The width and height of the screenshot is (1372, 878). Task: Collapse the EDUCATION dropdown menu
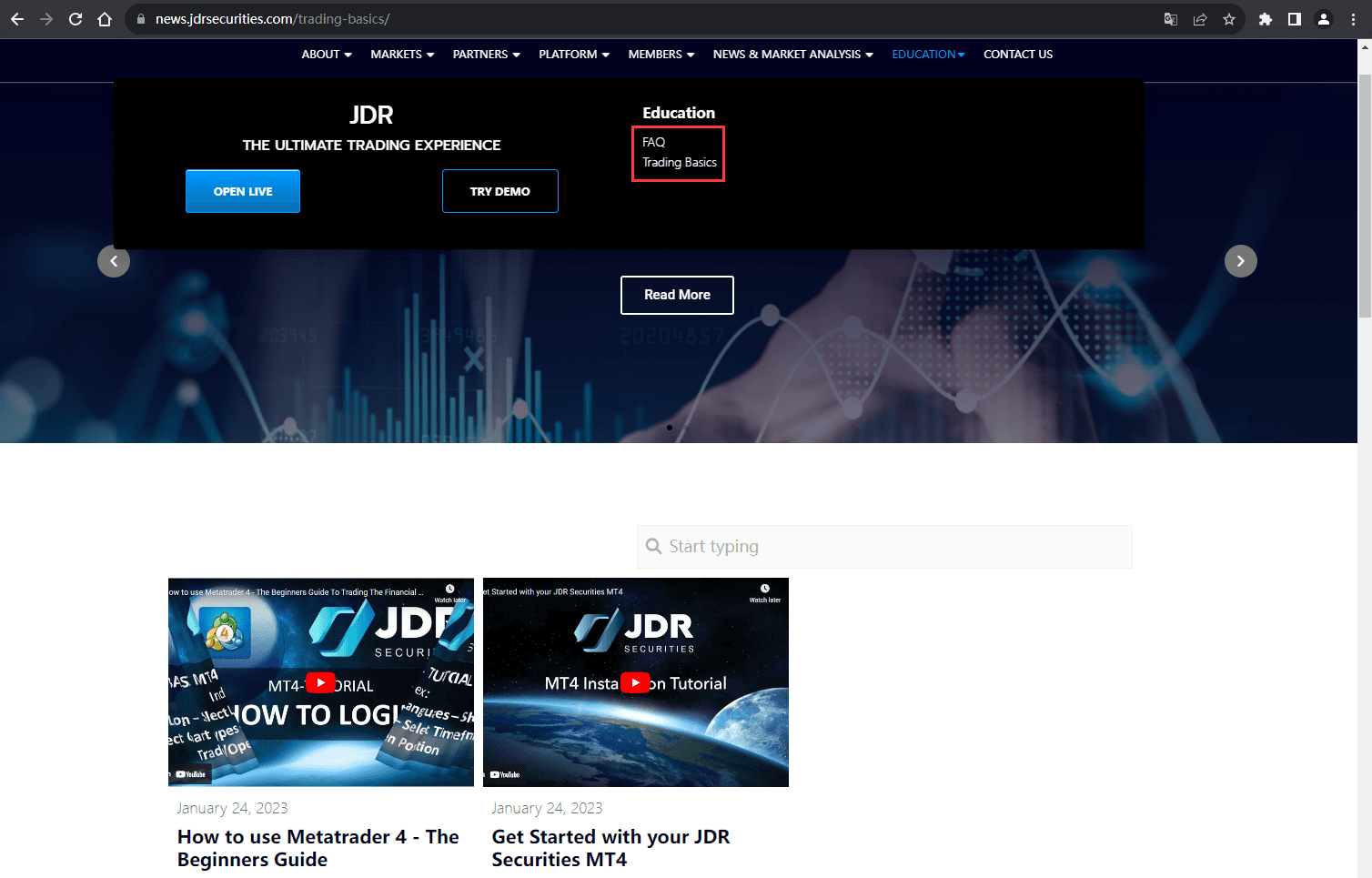[x=928, y=55]
